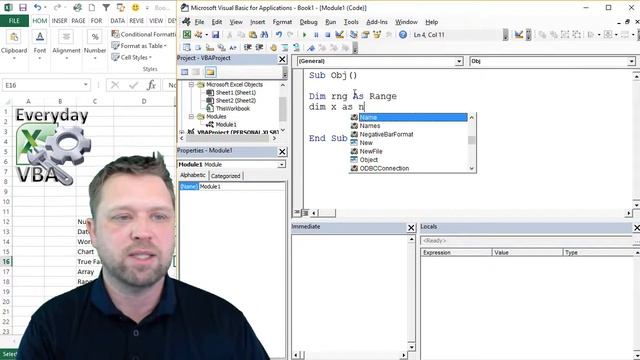Click the Indent icon in the Edit toolbar
Viewport: 640px width, 360px height.
247,48
